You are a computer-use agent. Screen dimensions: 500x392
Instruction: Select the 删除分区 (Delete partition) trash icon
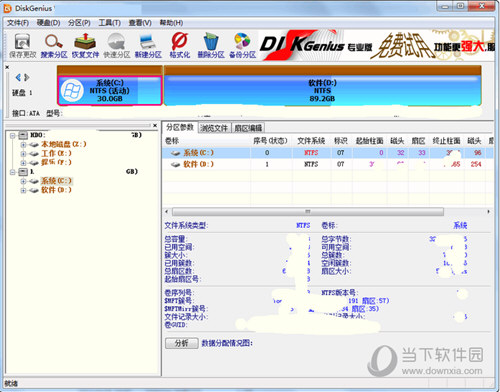[211, 46]
